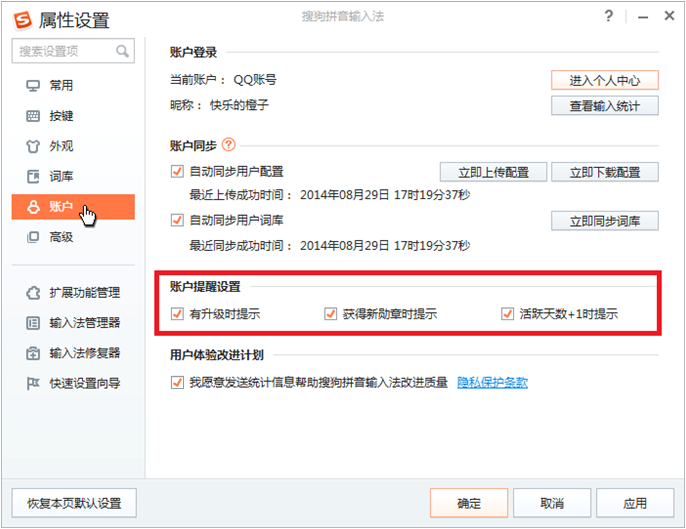Click the 输入法修复器 icon in sidebar
This screenshot has height=529, width=686.
(32, 353)
